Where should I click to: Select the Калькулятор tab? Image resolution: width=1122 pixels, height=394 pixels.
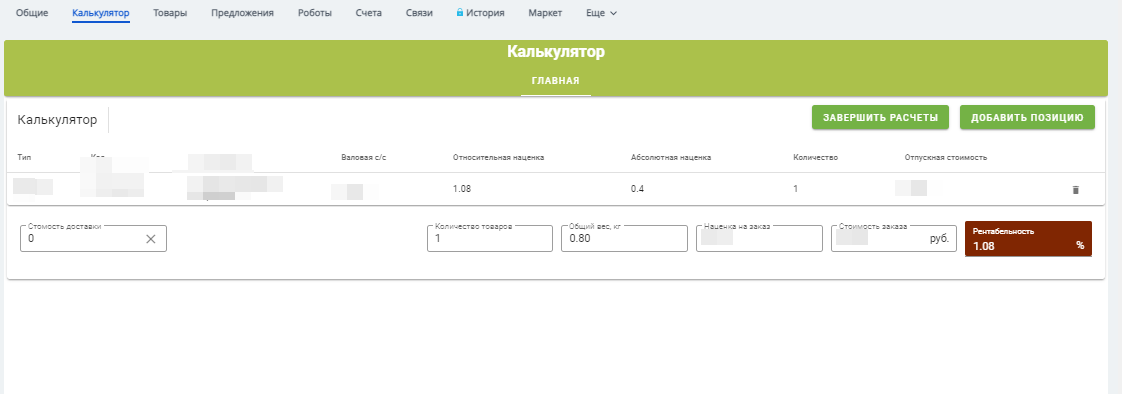coord(101,13)
